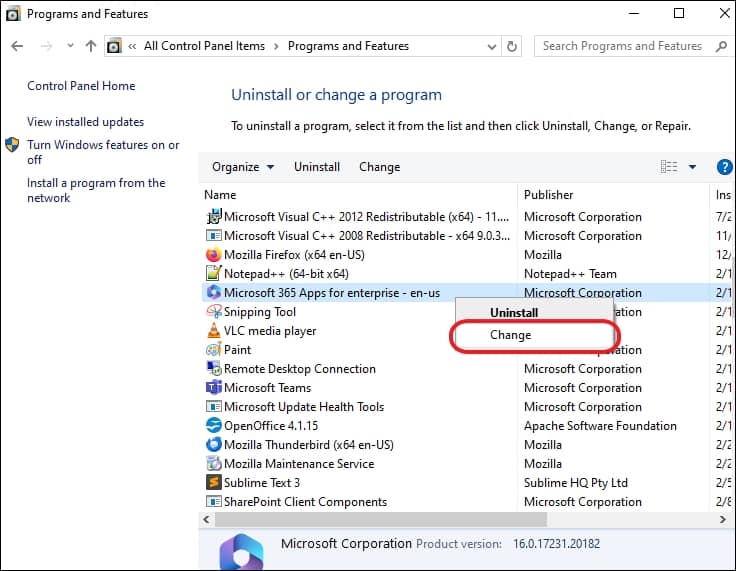Click the Snipping Tool icon
736x571 pixels.
(x=214, y=311)
